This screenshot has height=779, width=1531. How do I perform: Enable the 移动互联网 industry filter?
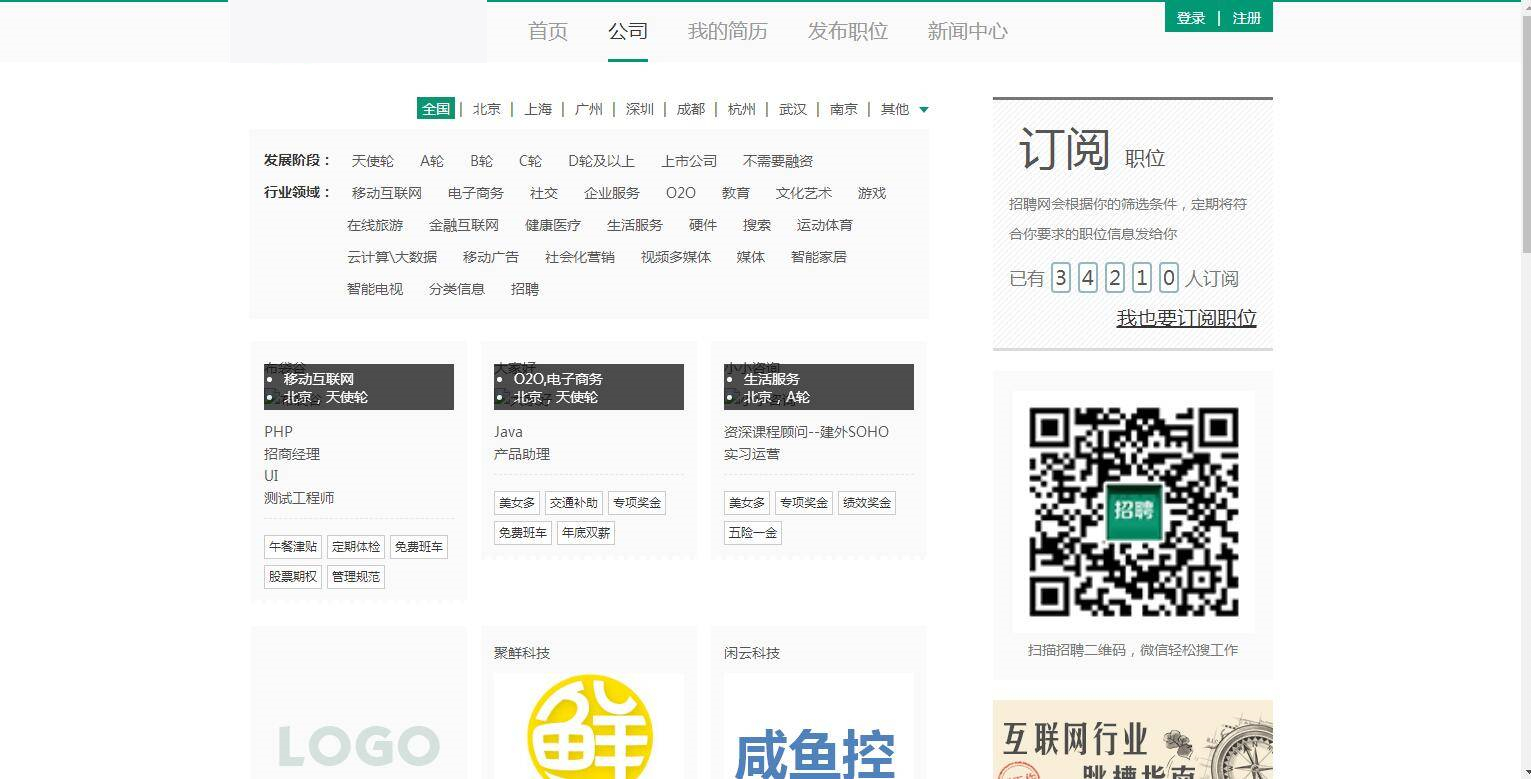click(x=386, y=192)
